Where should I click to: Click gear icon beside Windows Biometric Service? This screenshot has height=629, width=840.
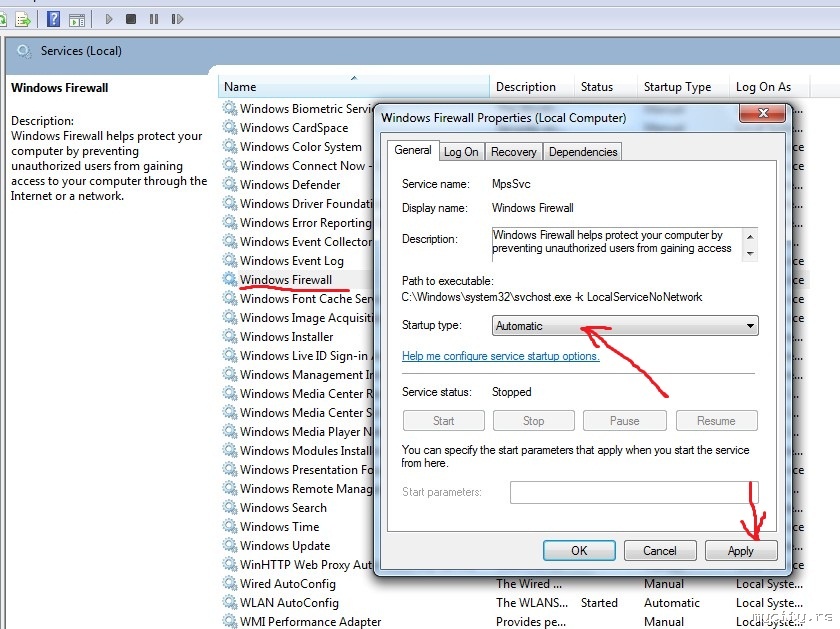click(x=230, y=108)
